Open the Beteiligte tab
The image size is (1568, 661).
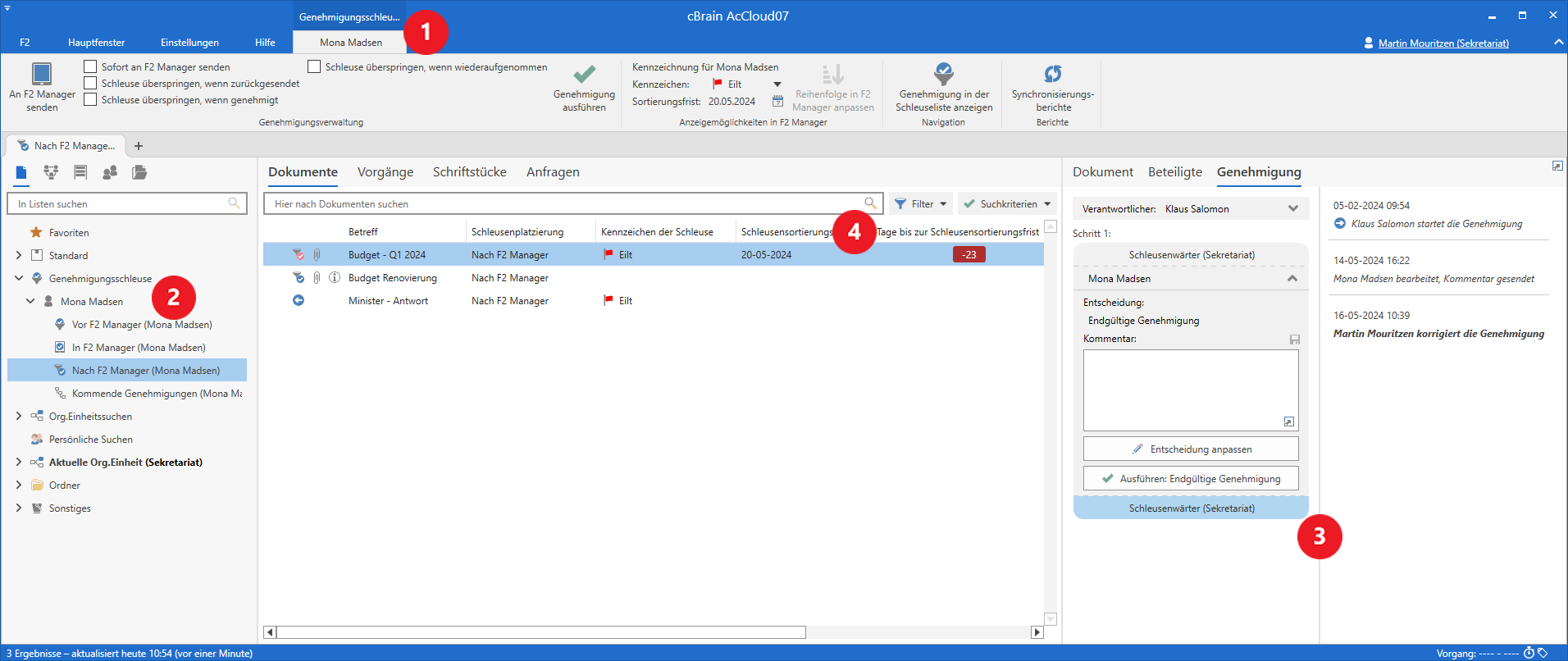pyautogui.click(x=1174, y=172)
